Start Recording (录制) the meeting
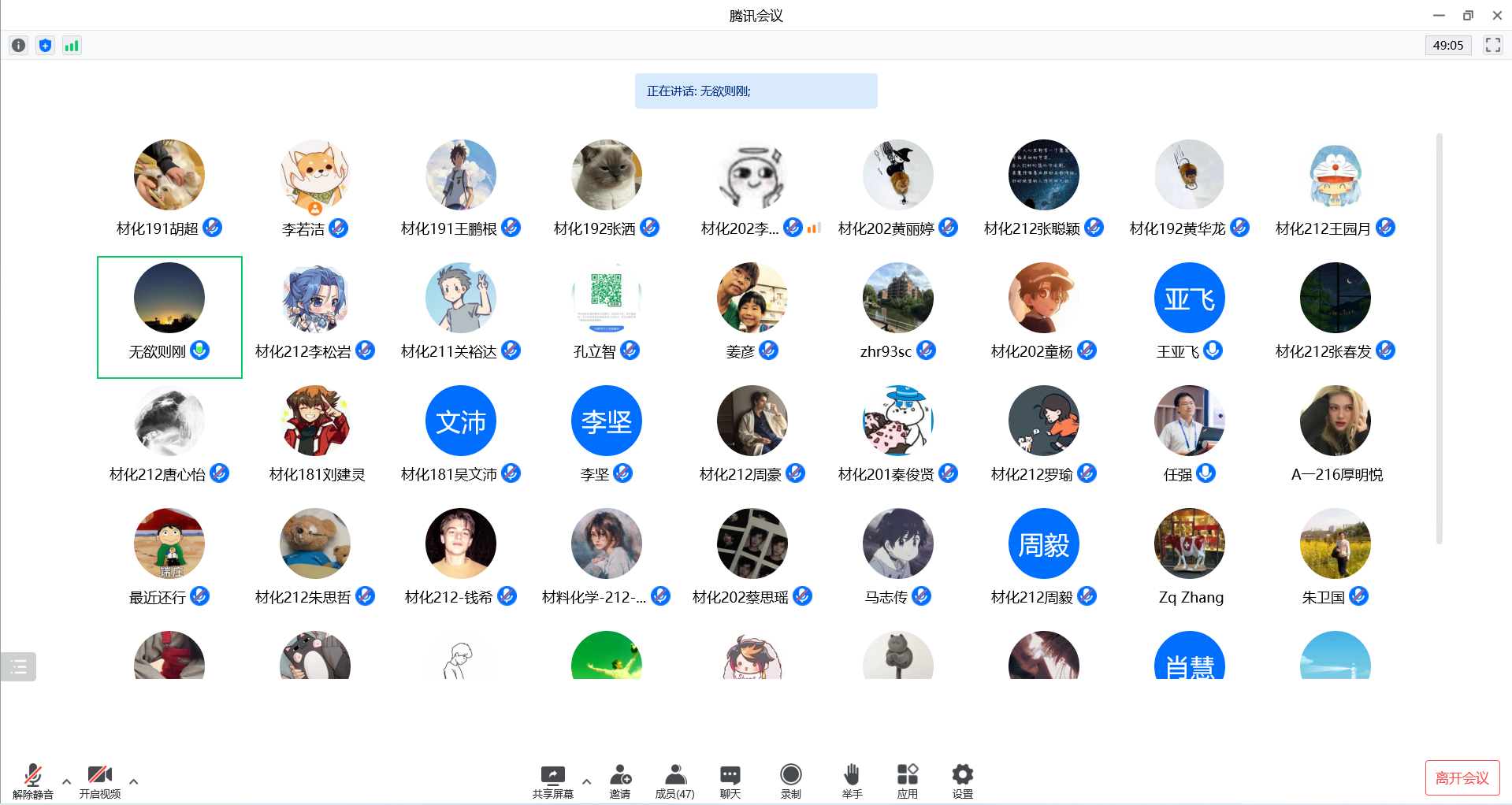1512x805 pixels. pyautogui.click(x=790, y=781)
